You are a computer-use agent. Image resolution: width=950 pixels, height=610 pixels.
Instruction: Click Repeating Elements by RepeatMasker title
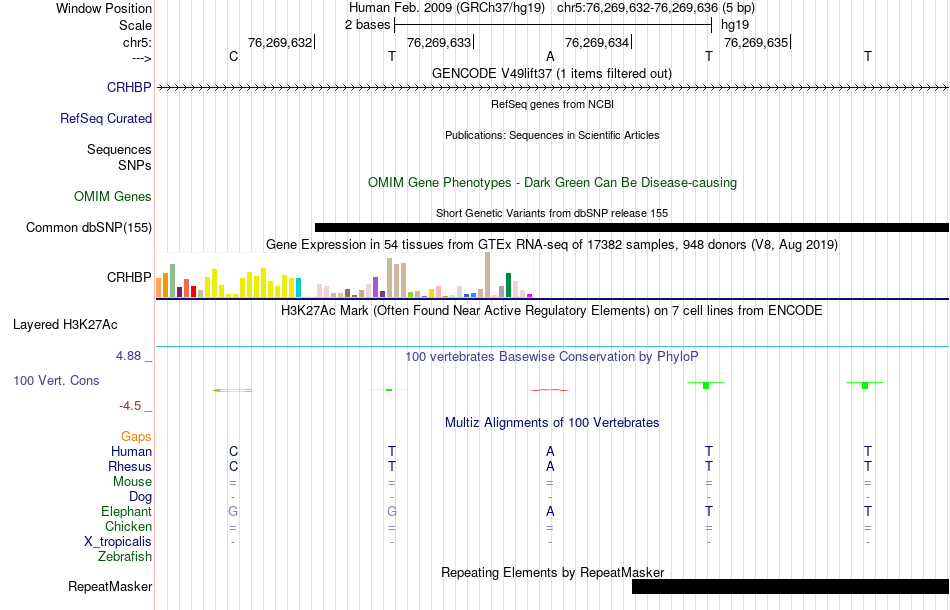tap(553, 572)
